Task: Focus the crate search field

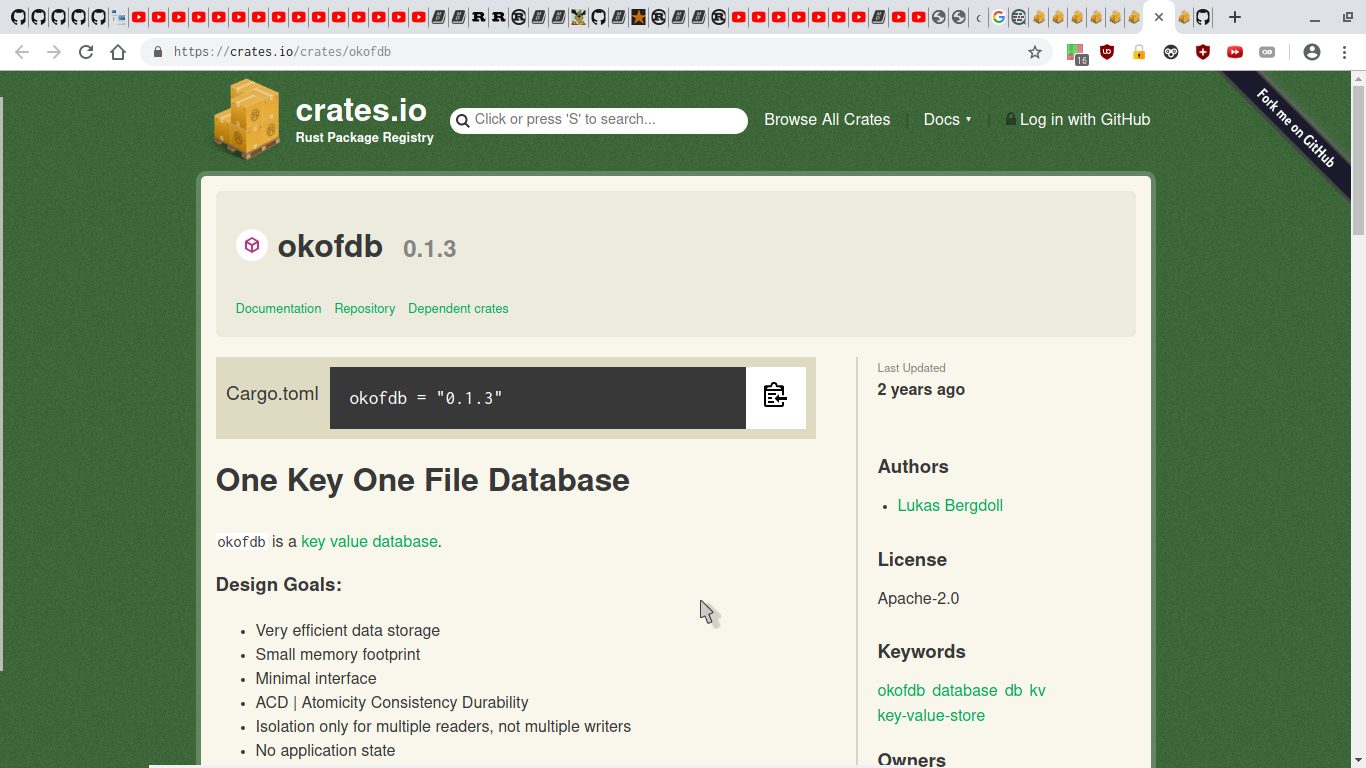Action: (x=599, y=120)
